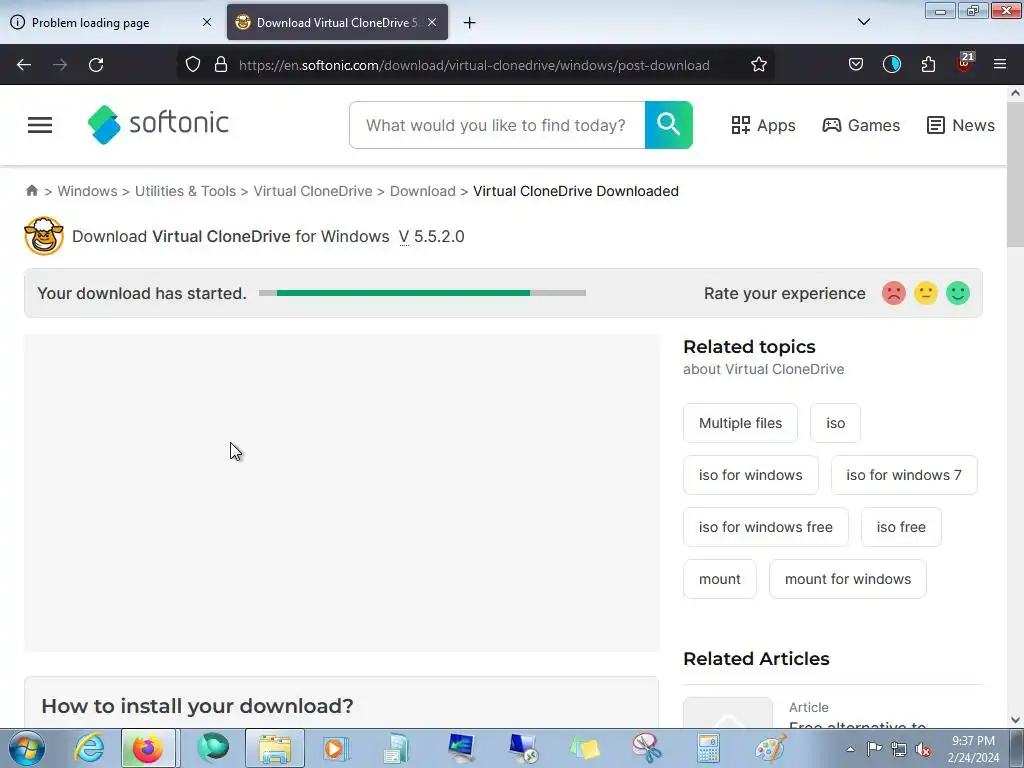Open the Calculator taskbar icon

pyautogui.click(x=708, y=748)
